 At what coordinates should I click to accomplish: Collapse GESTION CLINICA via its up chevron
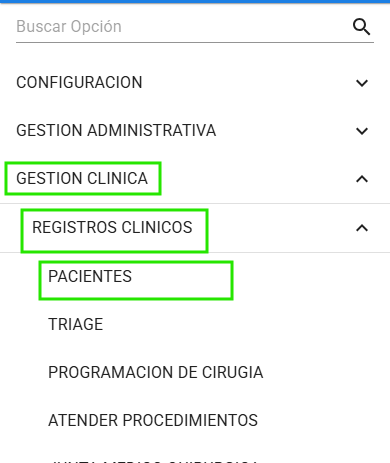click(x=362, y=179)
